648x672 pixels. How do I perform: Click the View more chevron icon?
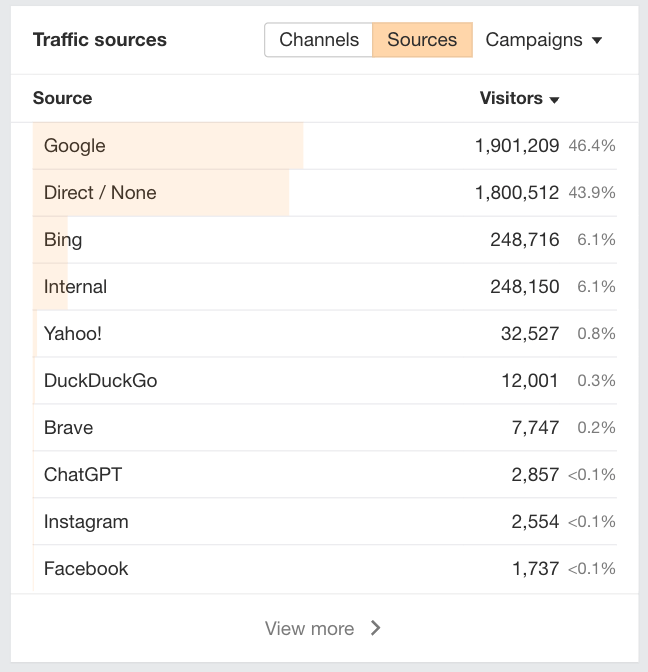click(376, 628)
